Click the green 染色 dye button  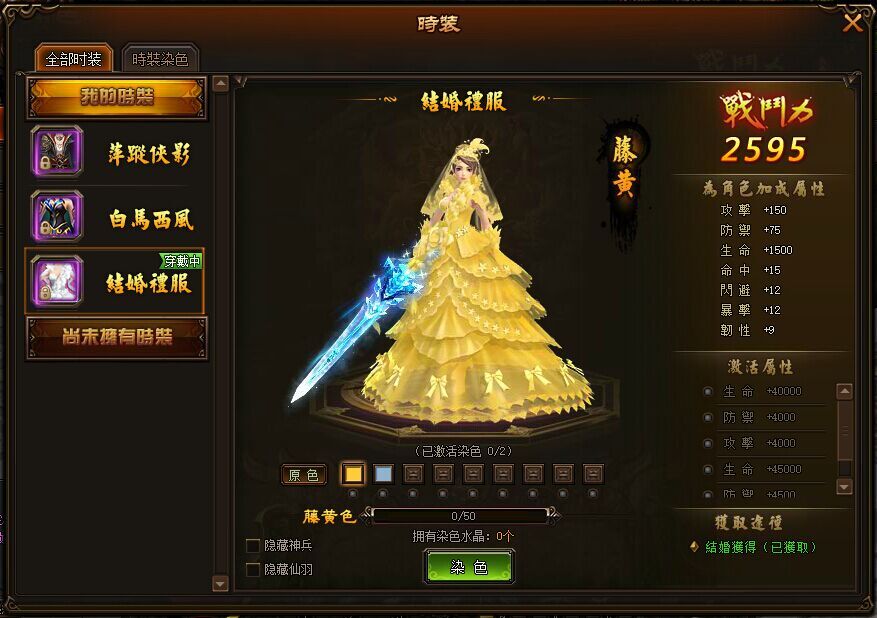469,567
